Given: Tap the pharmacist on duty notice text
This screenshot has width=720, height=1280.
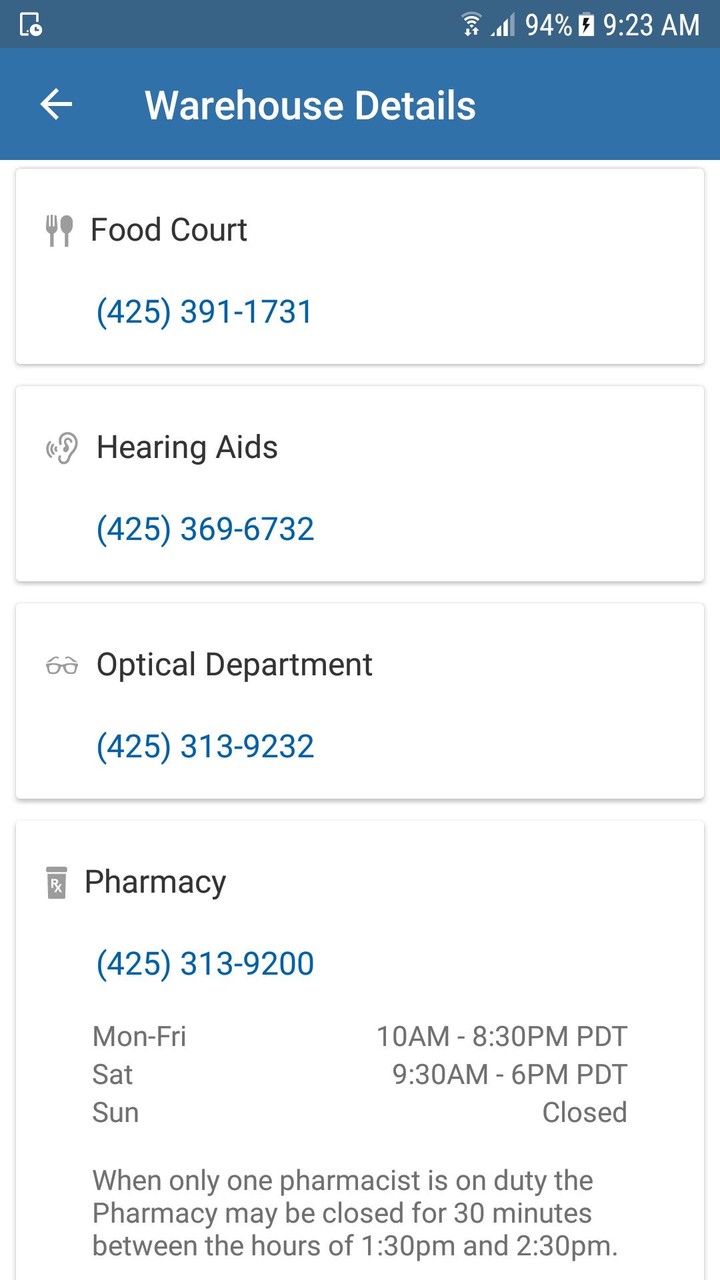Looking at the screenshot, I should click(x=355, y=1213).
